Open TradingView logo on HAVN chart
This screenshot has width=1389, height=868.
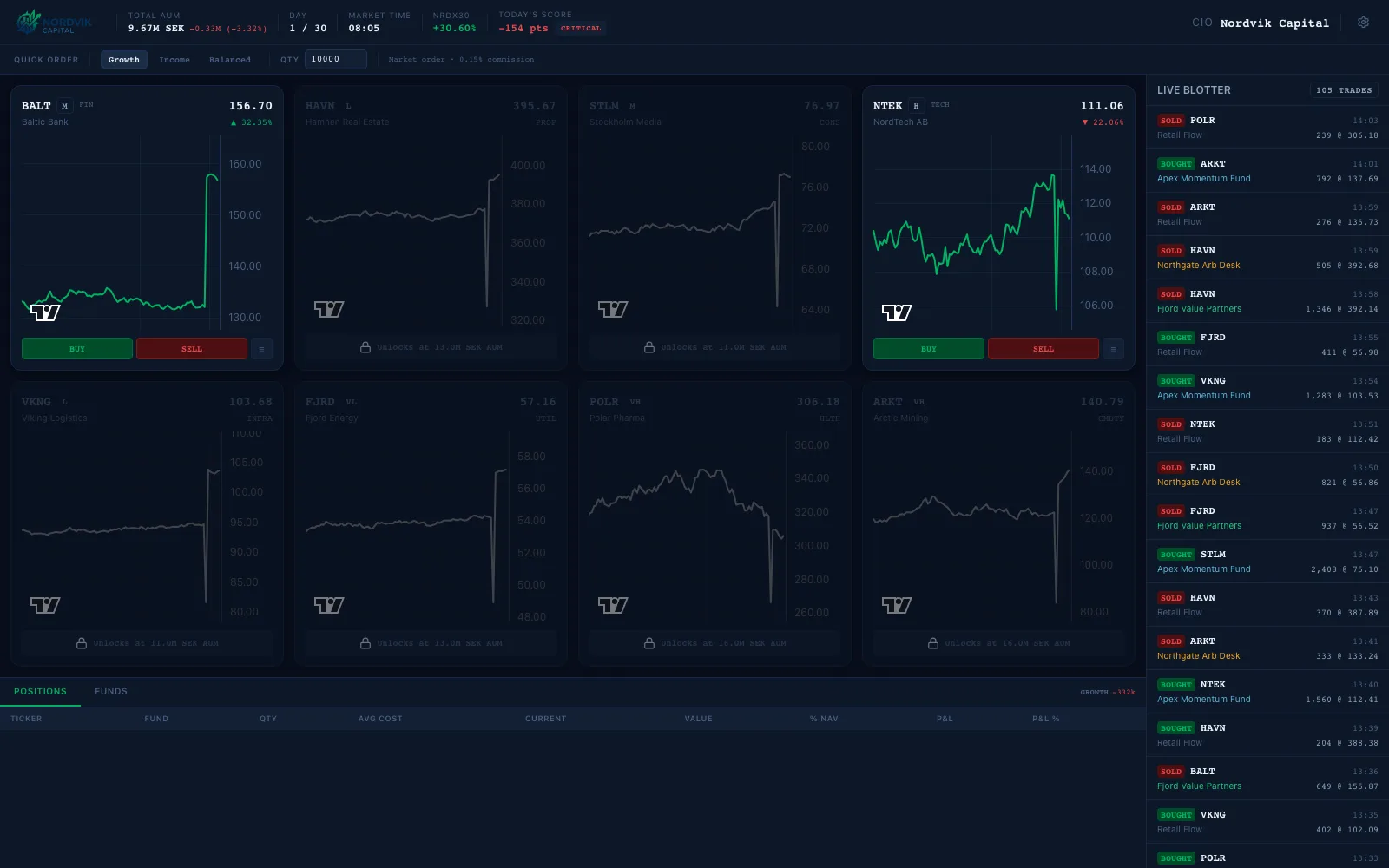(x=329, y=309)
